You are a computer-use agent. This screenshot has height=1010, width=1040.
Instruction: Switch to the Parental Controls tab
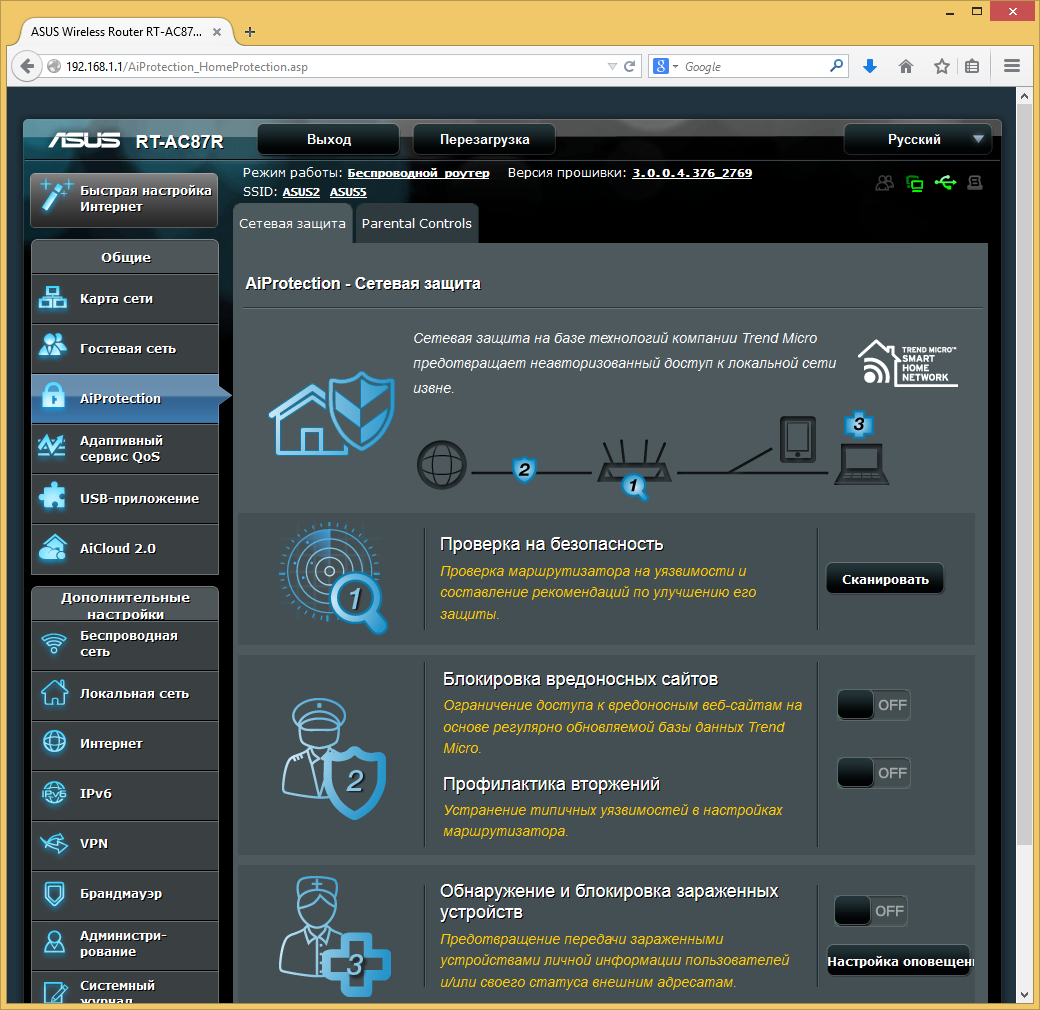(417, 223)
